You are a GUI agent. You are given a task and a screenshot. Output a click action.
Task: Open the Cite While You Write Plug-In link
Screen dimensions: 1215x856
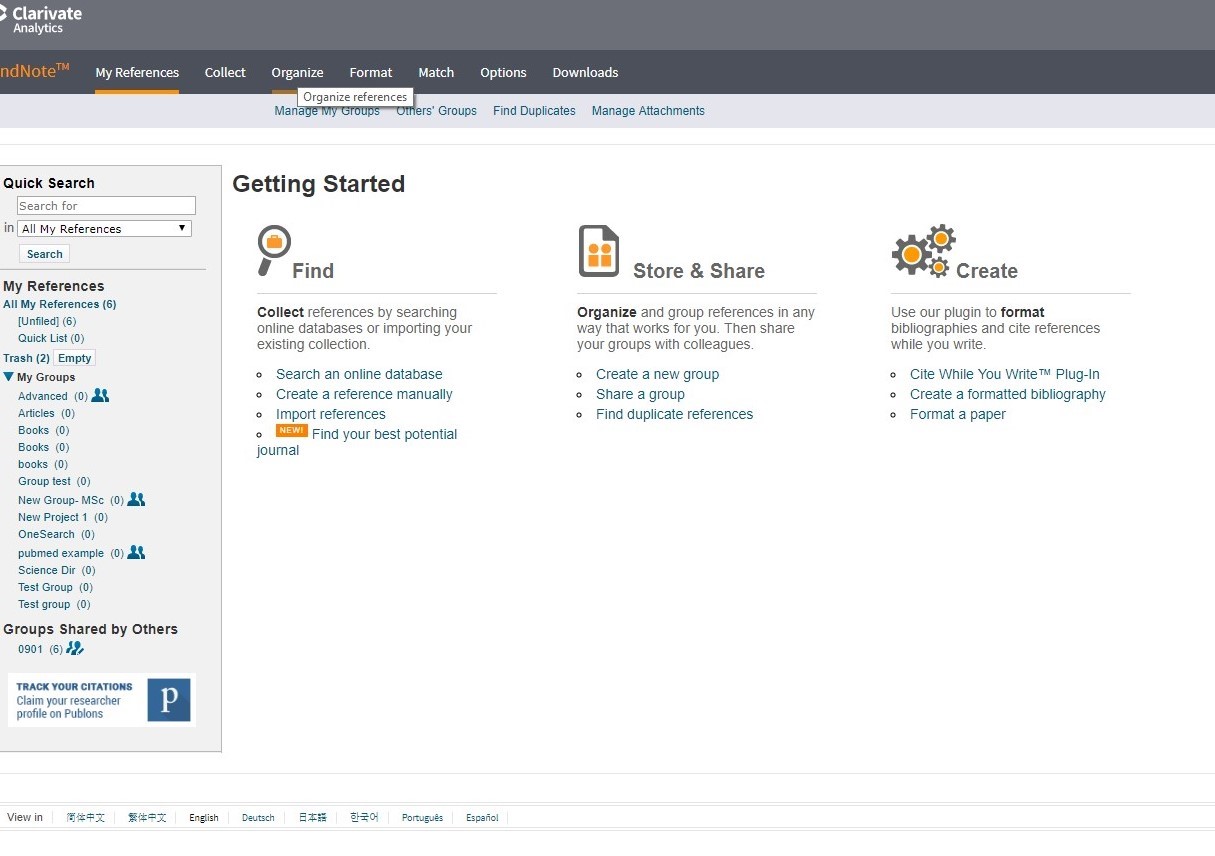pos(1005,374)
